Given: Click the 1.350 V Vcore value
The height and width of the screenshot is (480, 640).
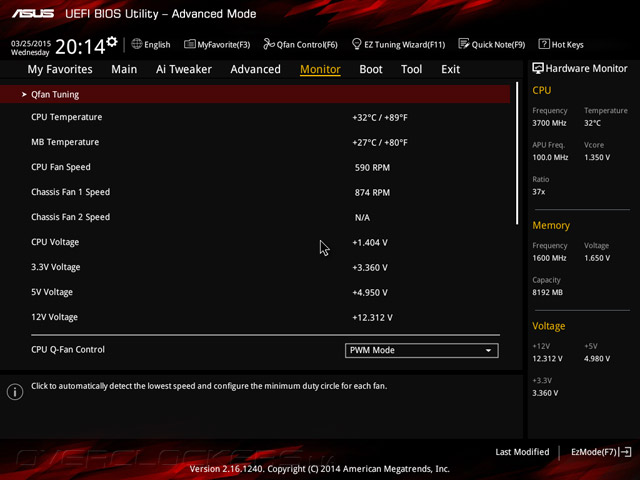Looking at the screenshot, I should [597, 158].
